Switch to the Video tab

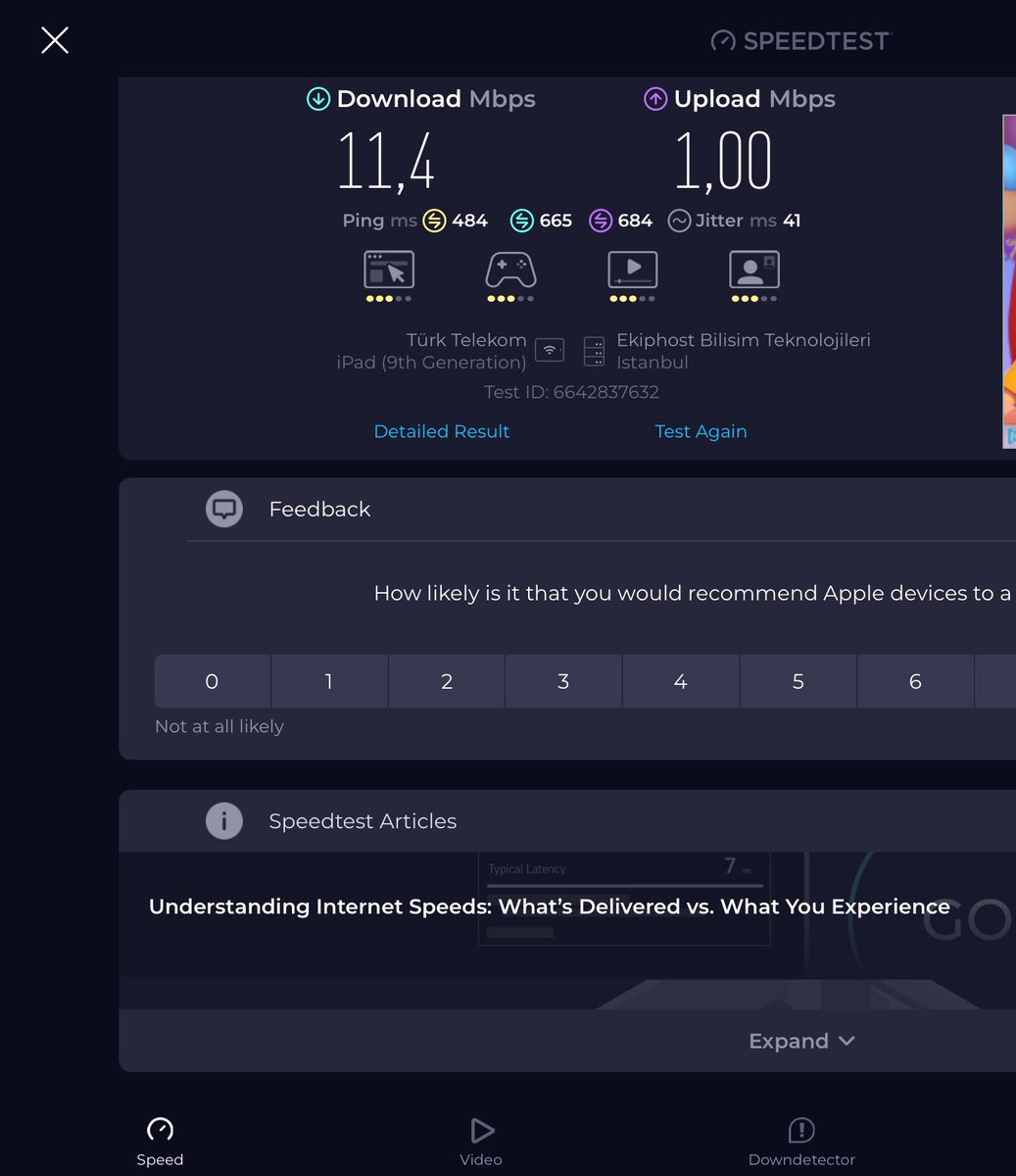tap(481, 1142)
